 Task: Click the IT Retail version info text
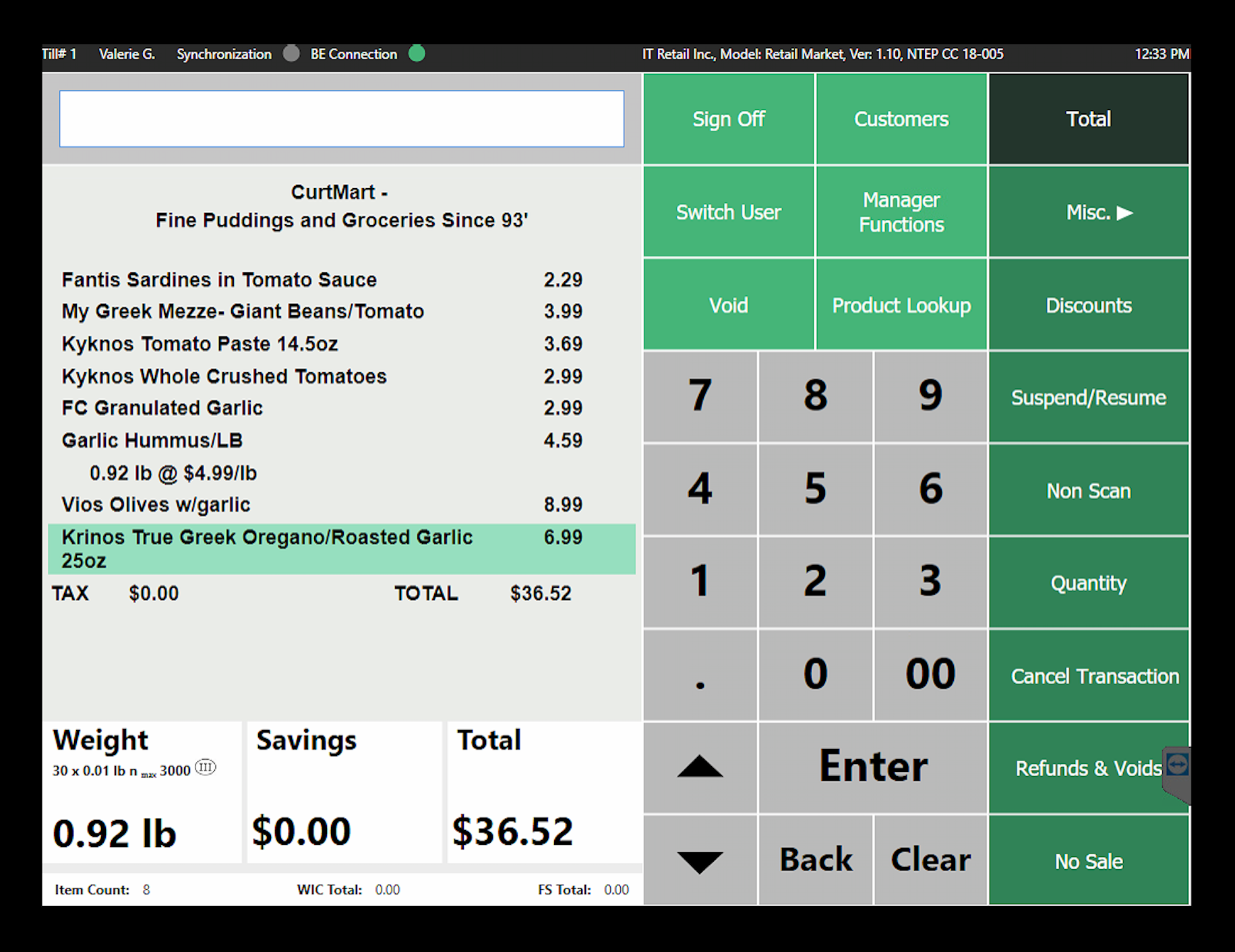click(x=822, y=54)
